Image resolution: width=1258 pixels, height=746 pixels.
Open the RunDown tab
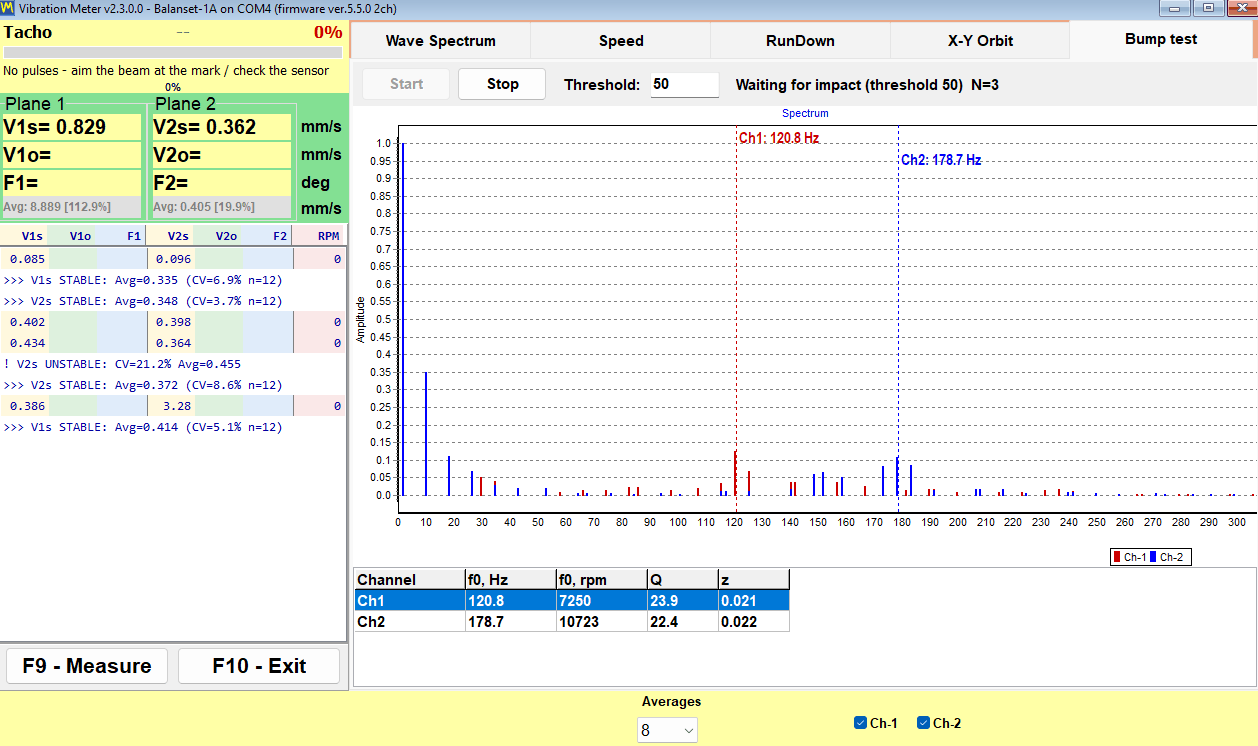point(800,41)
